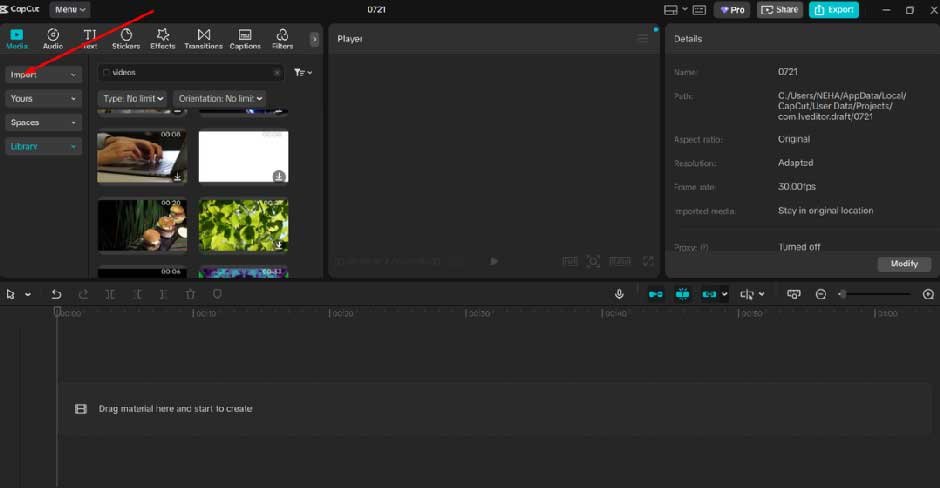The height and width of the screenshot is (488, 940).
Task: Toggle the auto snapping button
Action: [682, 294]
